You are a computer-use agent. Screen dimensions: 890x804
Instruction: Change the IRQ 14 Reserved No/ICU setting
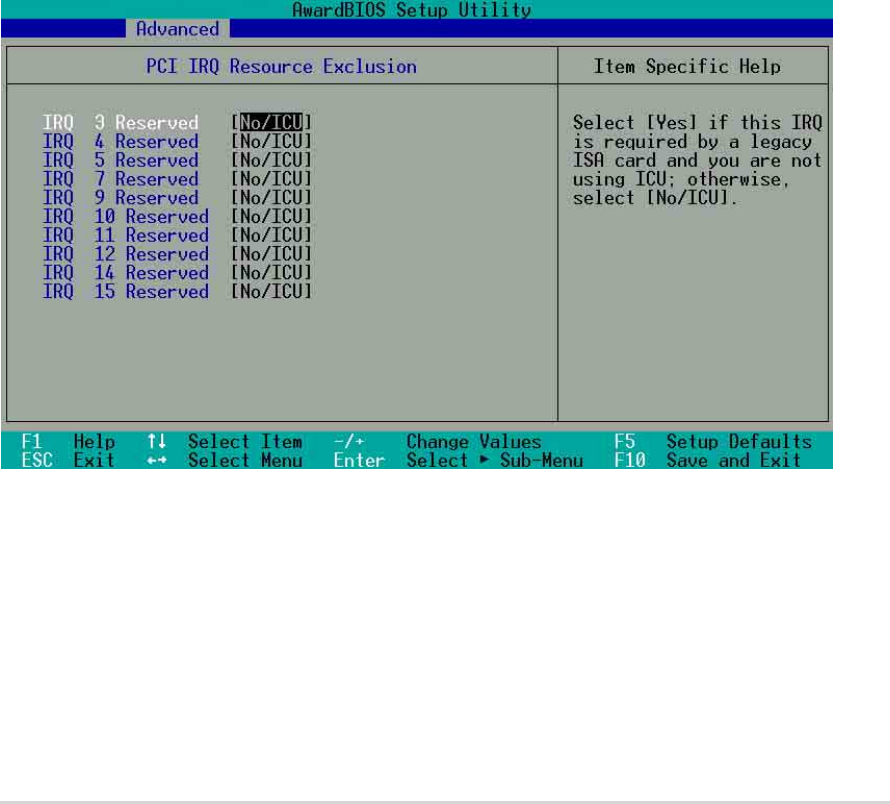(x=271, y=272)
